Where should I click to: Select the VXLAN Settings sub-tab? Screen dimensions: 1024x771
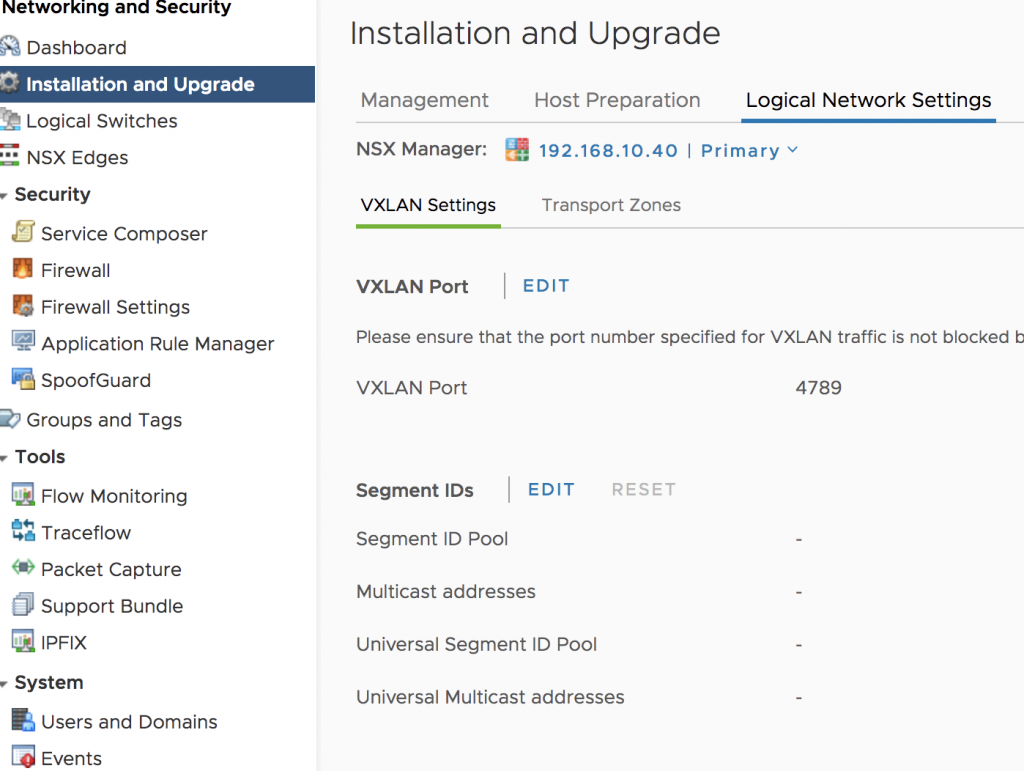click(428, 205)
